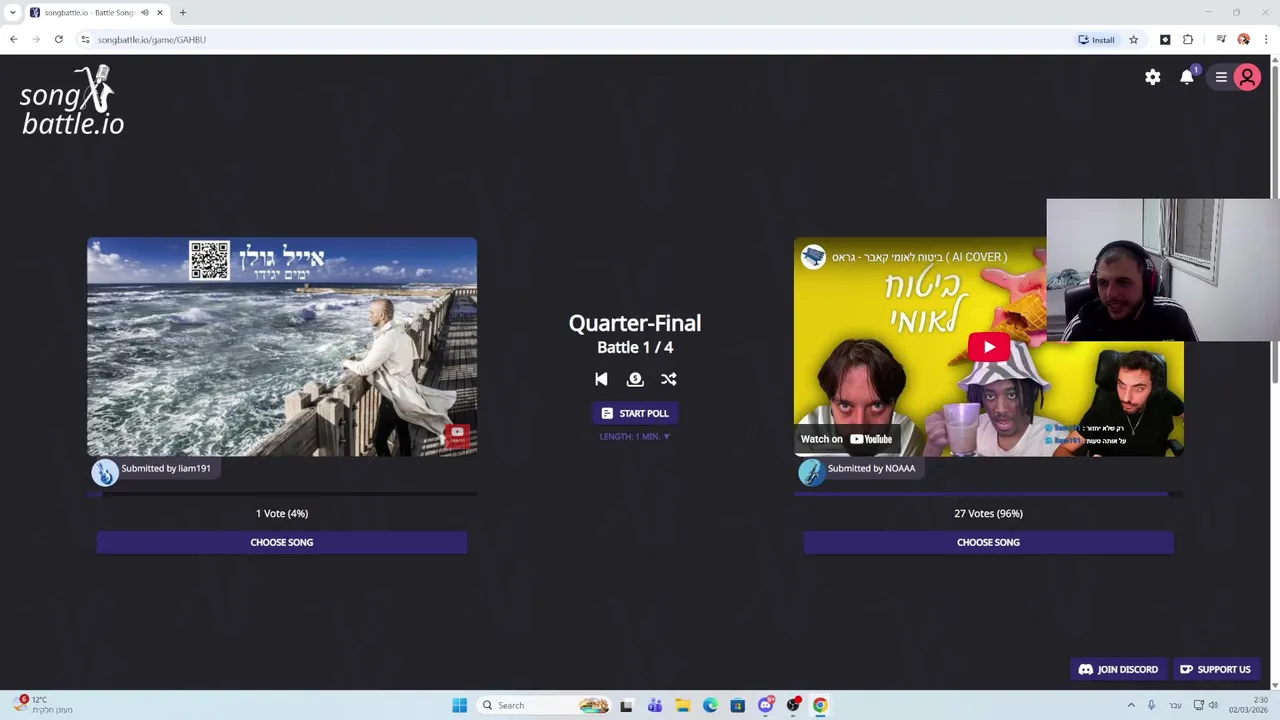Open the Windows Start menu
This screenshot has height=720, width=1280.
click(x=459, y=705)
